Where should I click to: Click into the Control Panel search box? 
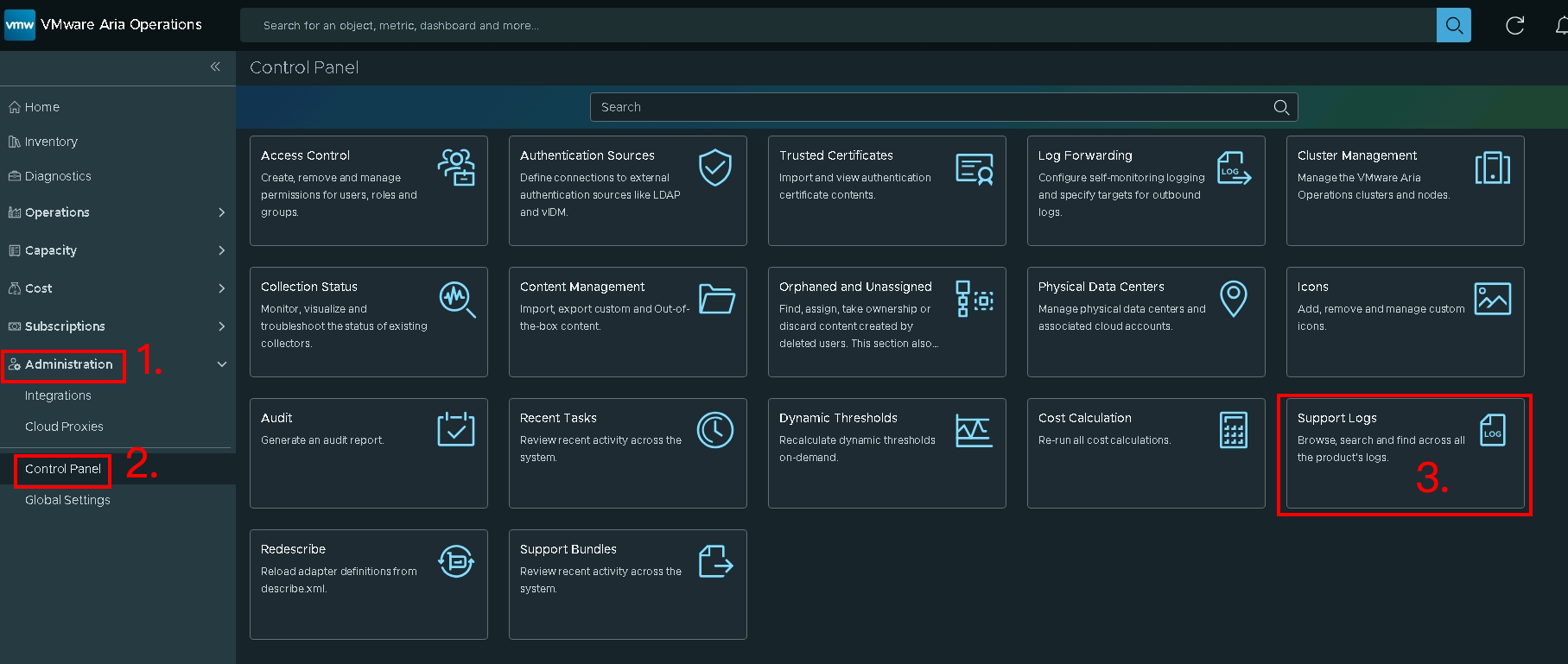(x=943, y=107)
